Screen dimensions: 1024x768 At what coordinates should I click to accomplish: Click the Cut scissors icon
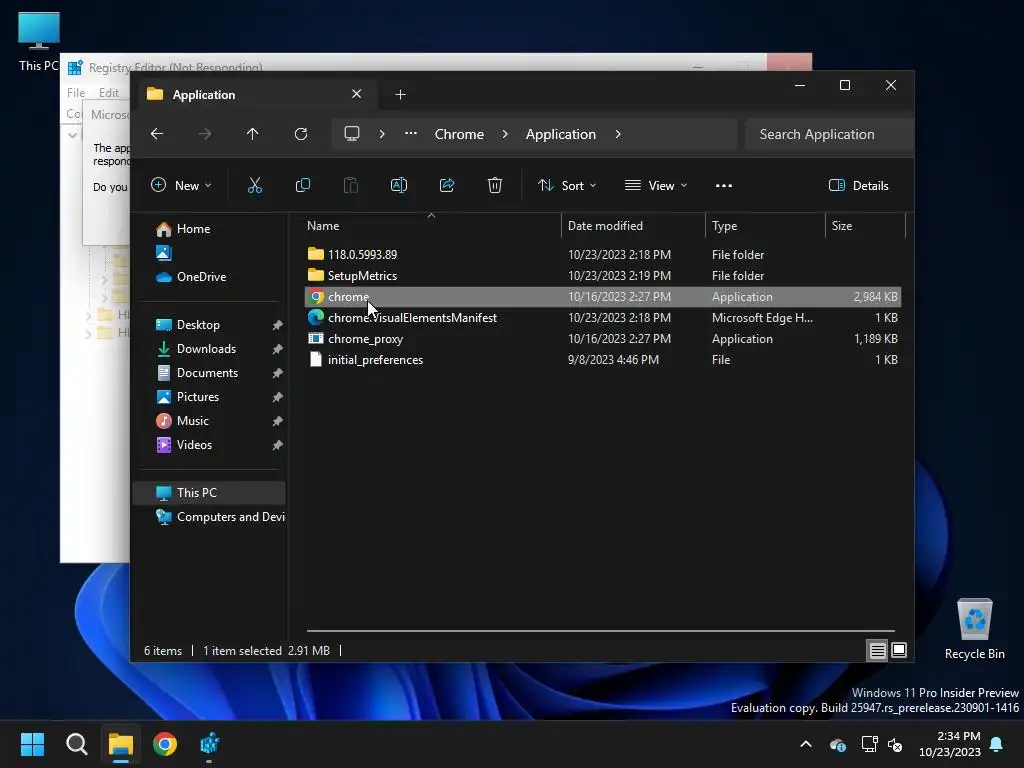pos(255,185)
